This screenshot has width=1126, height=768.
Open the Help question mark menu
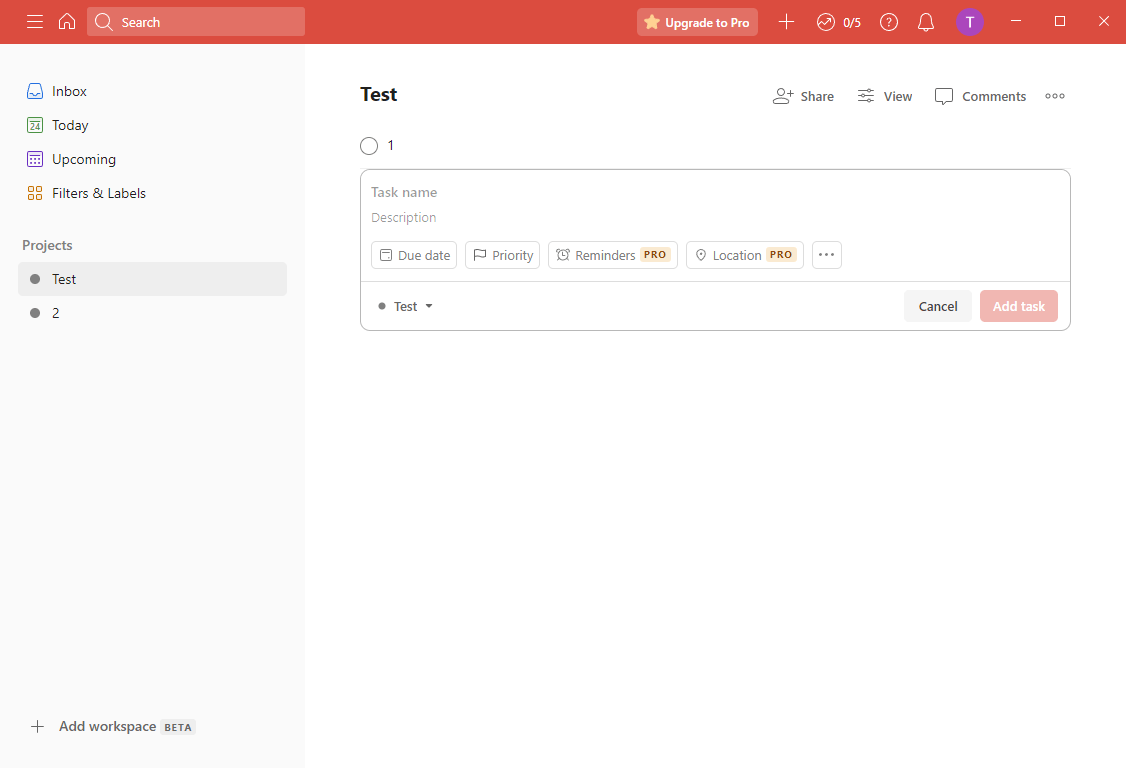[x=889, y=22]
